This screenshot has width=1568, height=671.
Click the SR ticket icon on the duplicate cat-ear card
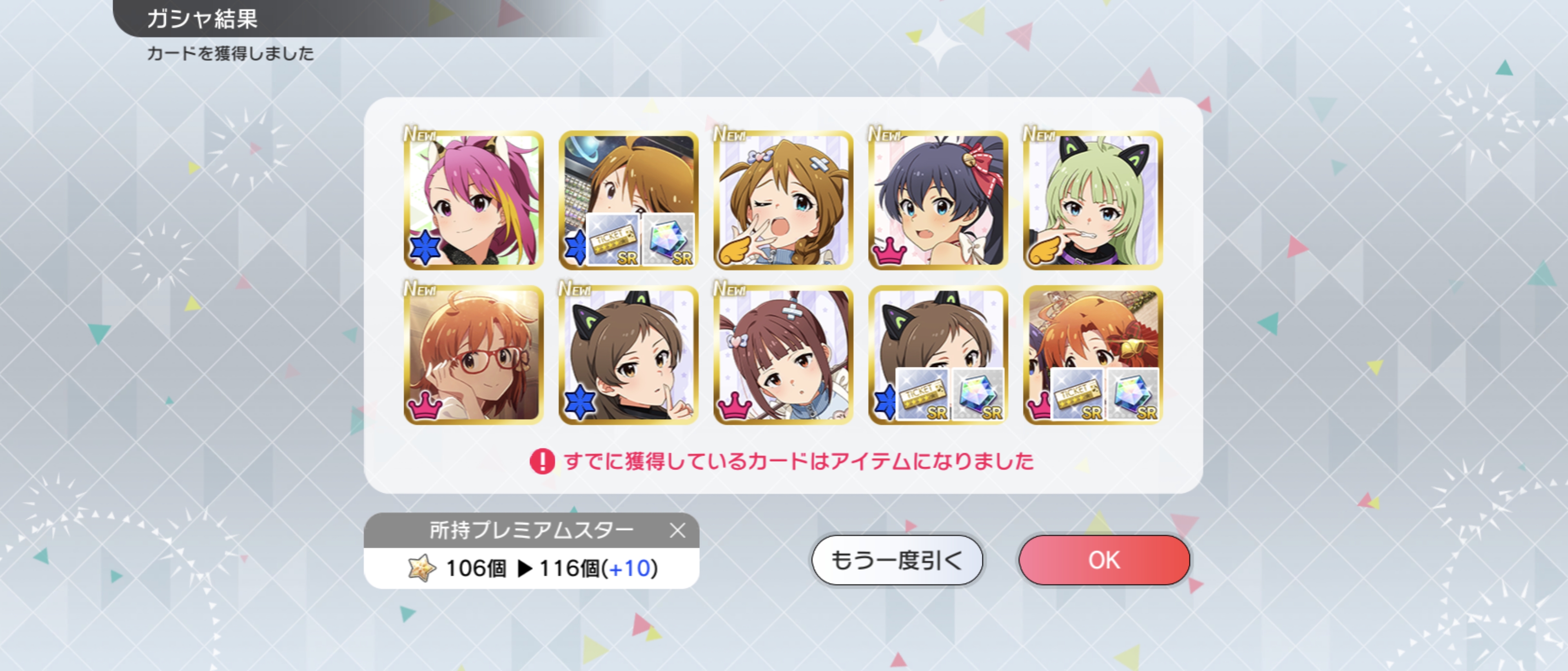coord(922,394)
